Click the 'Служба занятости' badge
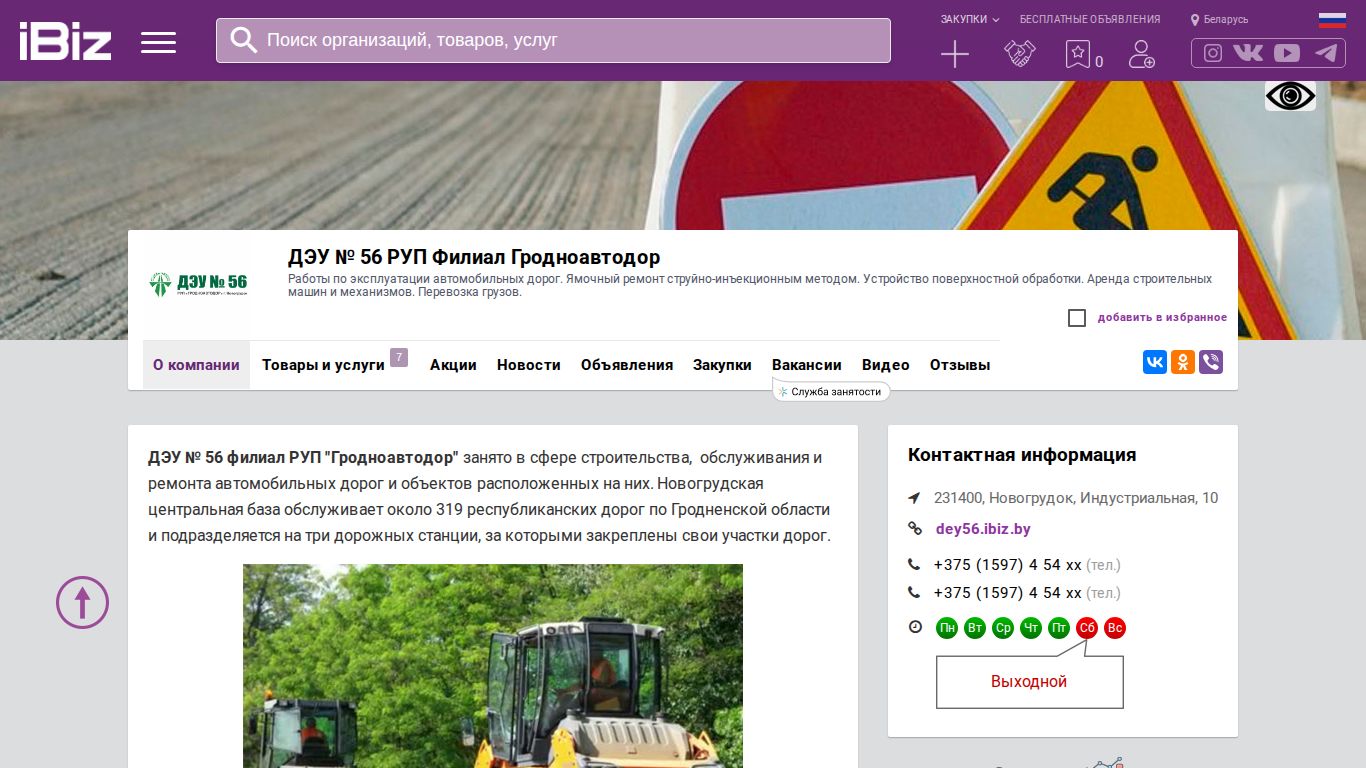The height and width of the screenshot is (768, 1366). [831, 392]
